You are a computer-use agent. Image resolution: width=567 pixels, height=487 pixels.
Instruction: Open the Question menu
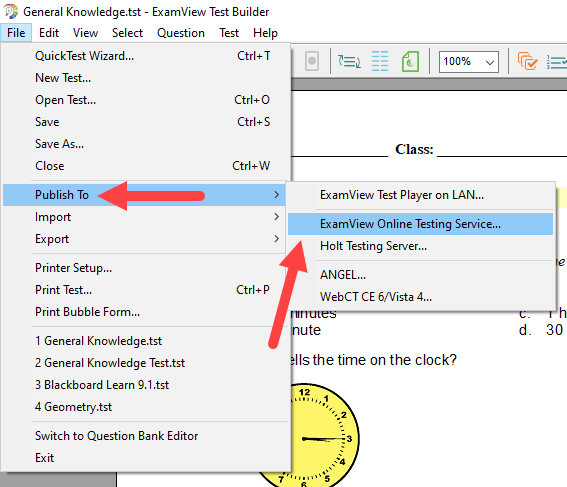point(181,33)
